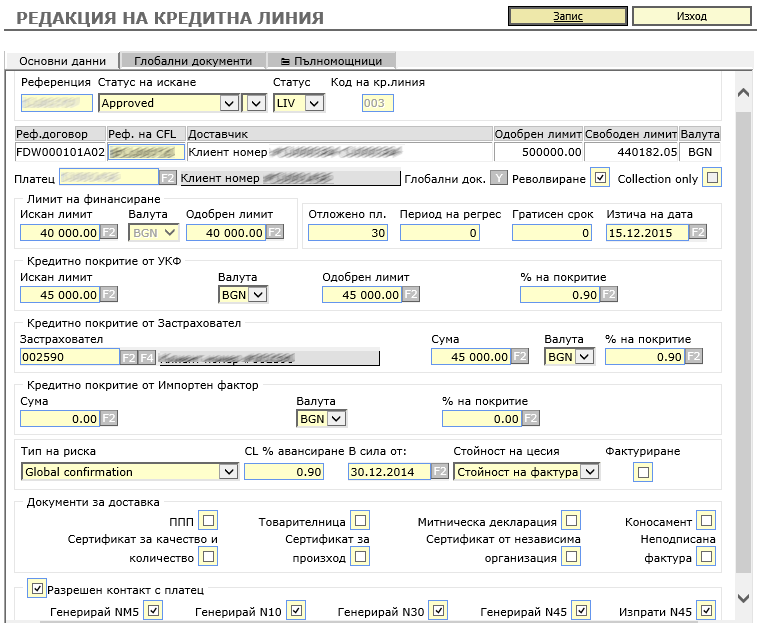Enable the Collection only checkbox
This screenshot has height=623, width=757.
point(712,178)
